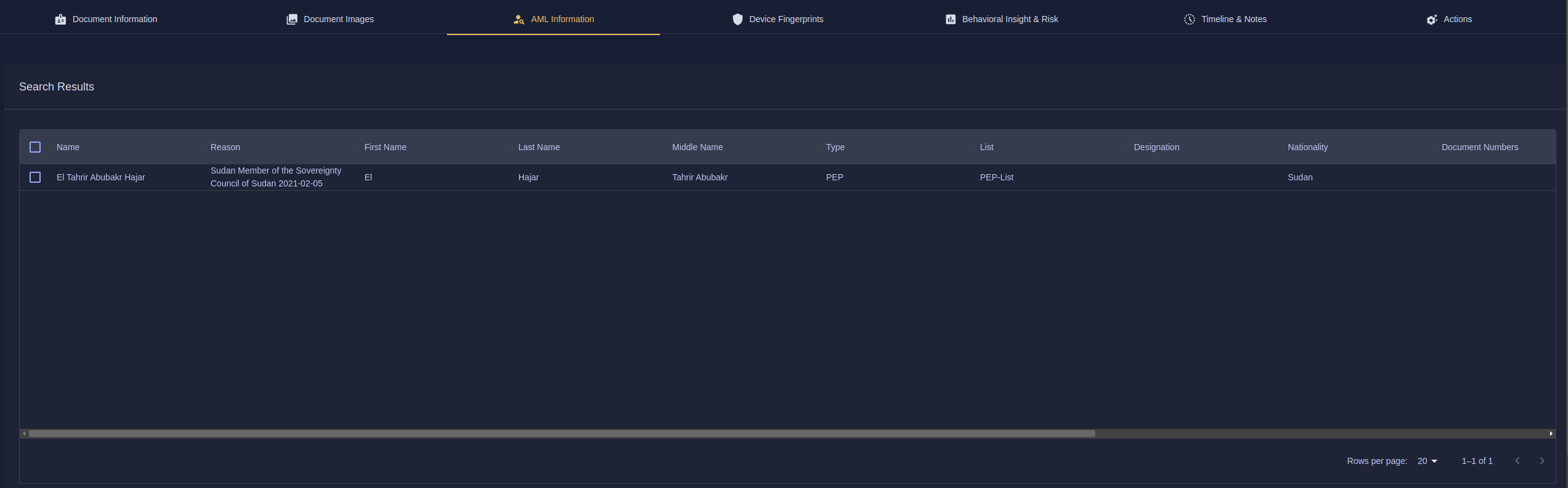1568x488 pixels.
Task: Click the Timeline & Notes clock icon
Action: [x=1189, y=20]
